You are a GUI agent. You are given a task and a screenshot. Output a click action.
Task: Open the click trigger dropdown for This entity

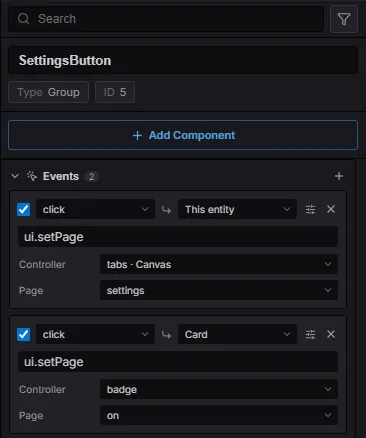pyautogui.click(x=95, y=209)
